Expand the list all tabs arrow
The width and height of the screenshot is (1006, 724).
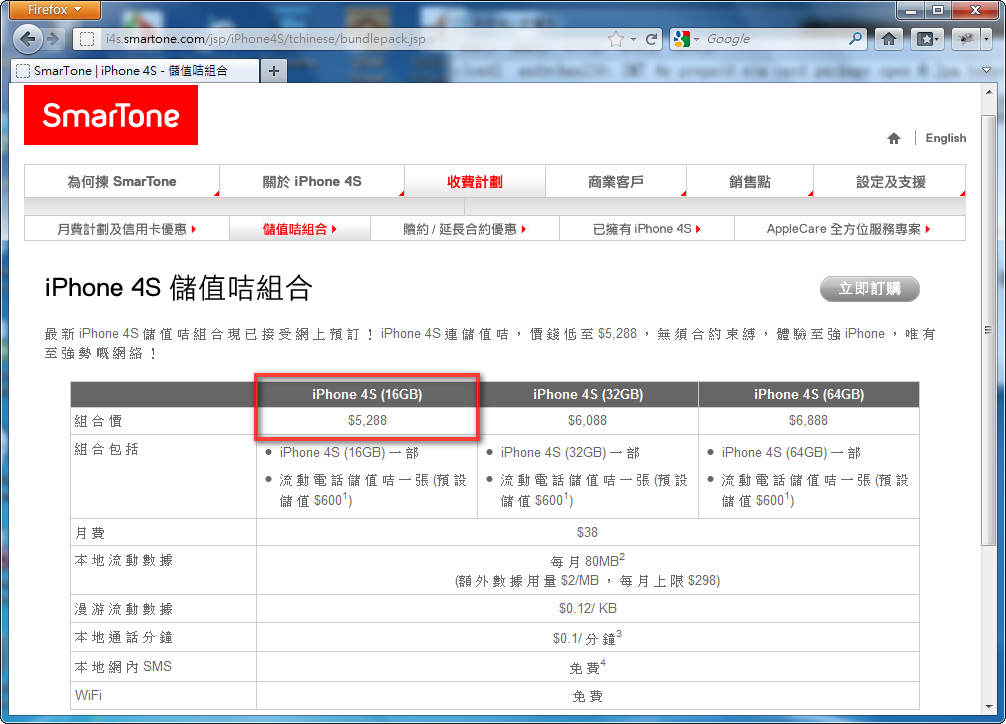tap(987, 70)
